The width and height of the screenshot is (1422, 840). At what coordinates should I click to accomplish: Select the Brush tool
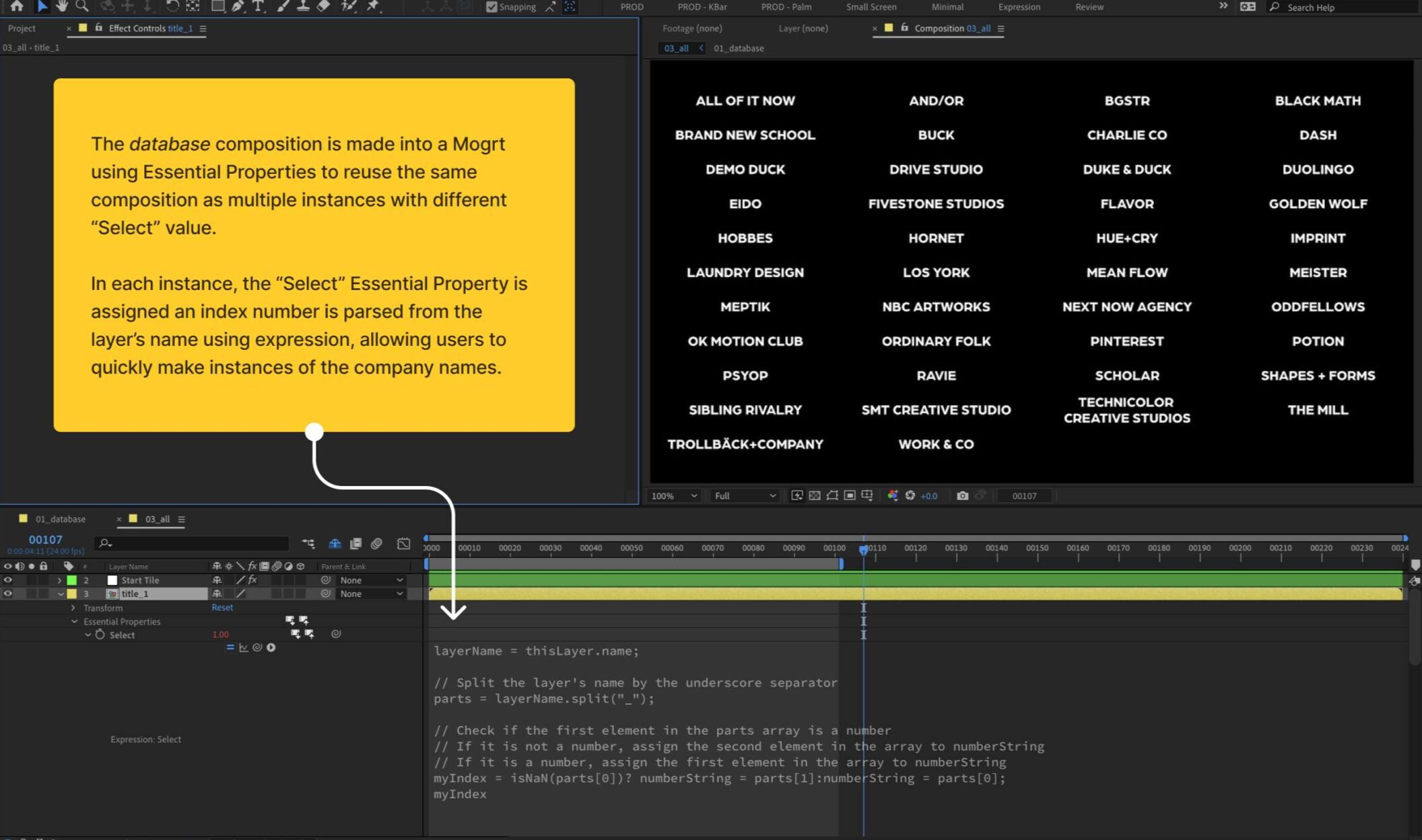click(x=283, y=6)
